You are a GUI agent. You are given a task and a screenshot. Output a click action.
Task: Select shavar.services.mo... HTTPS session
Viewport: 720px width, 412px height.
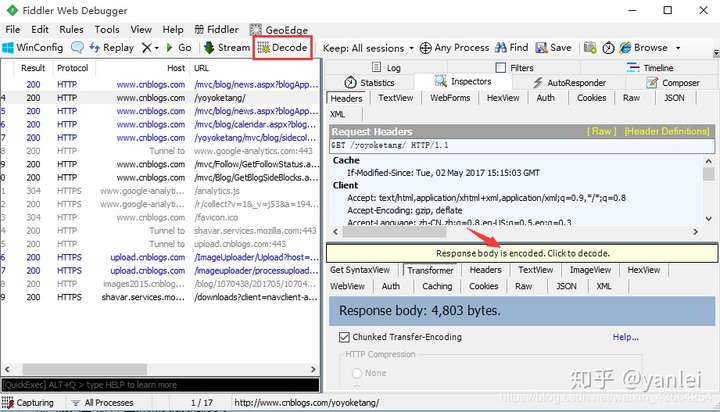point(160,298)
